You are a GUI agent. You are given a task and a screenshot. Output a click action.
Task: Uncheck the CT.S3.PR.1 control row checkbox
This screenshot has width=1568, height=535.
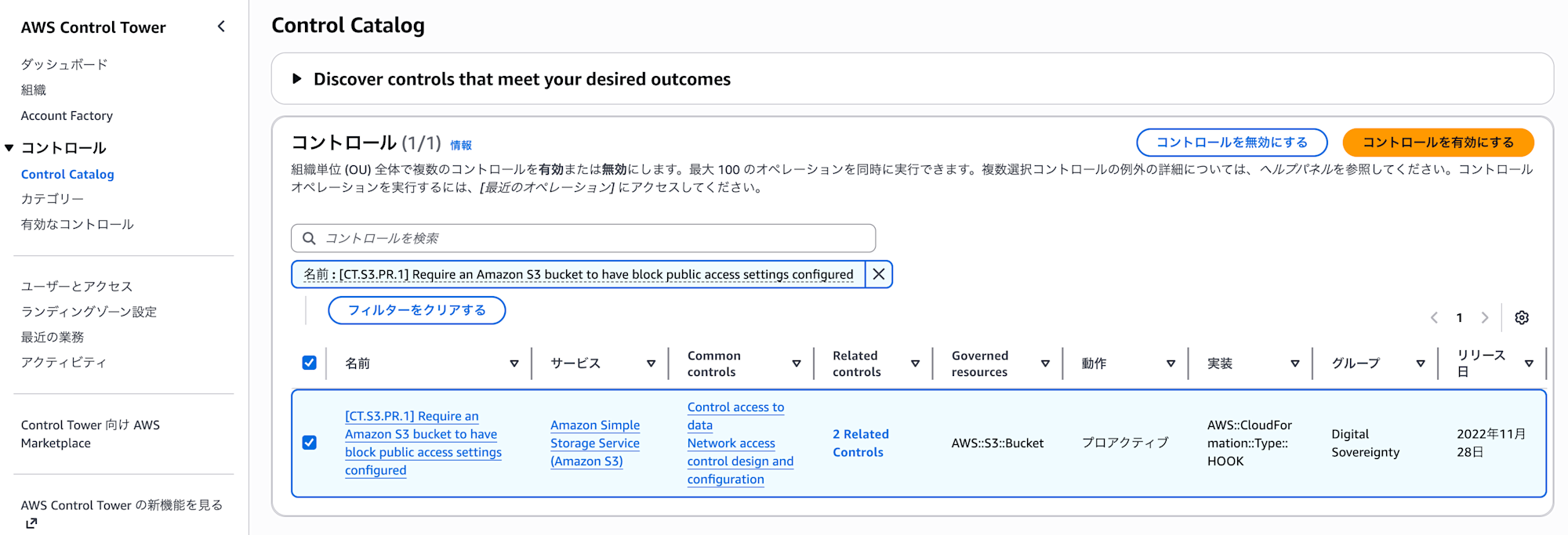coord(309,443)
